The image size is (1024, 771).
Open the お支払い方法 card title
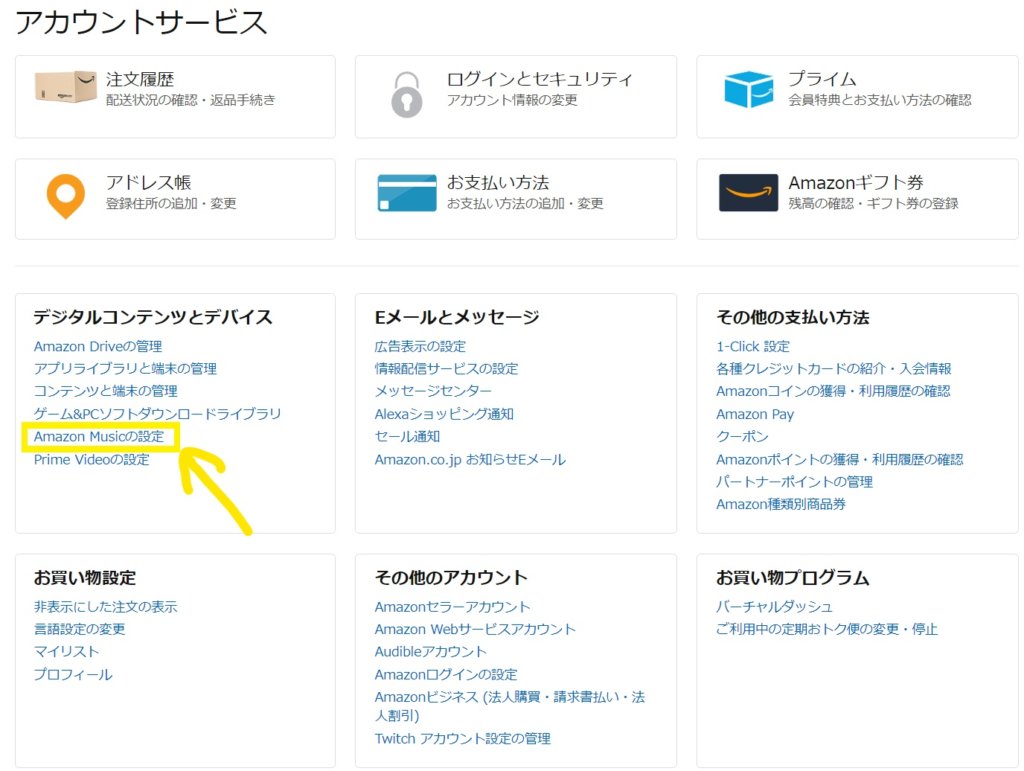pyautogui.click(x=498, y=183)
